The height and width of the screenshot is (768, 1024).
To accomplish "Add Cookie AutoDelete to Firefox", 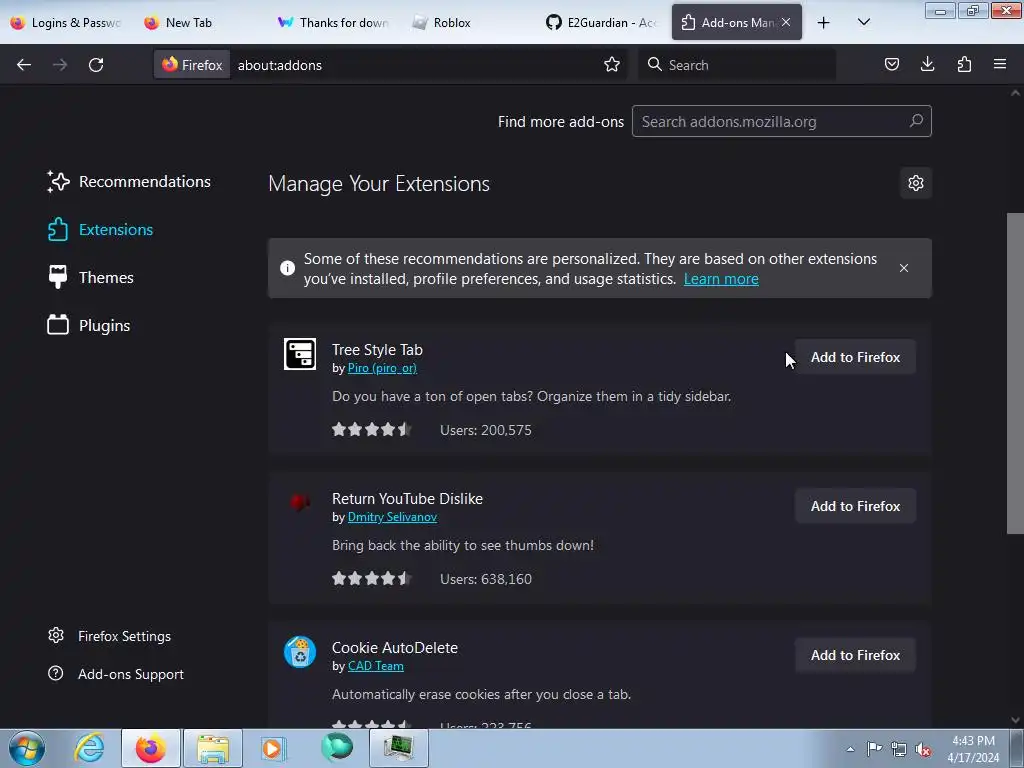I will (855, 655).
